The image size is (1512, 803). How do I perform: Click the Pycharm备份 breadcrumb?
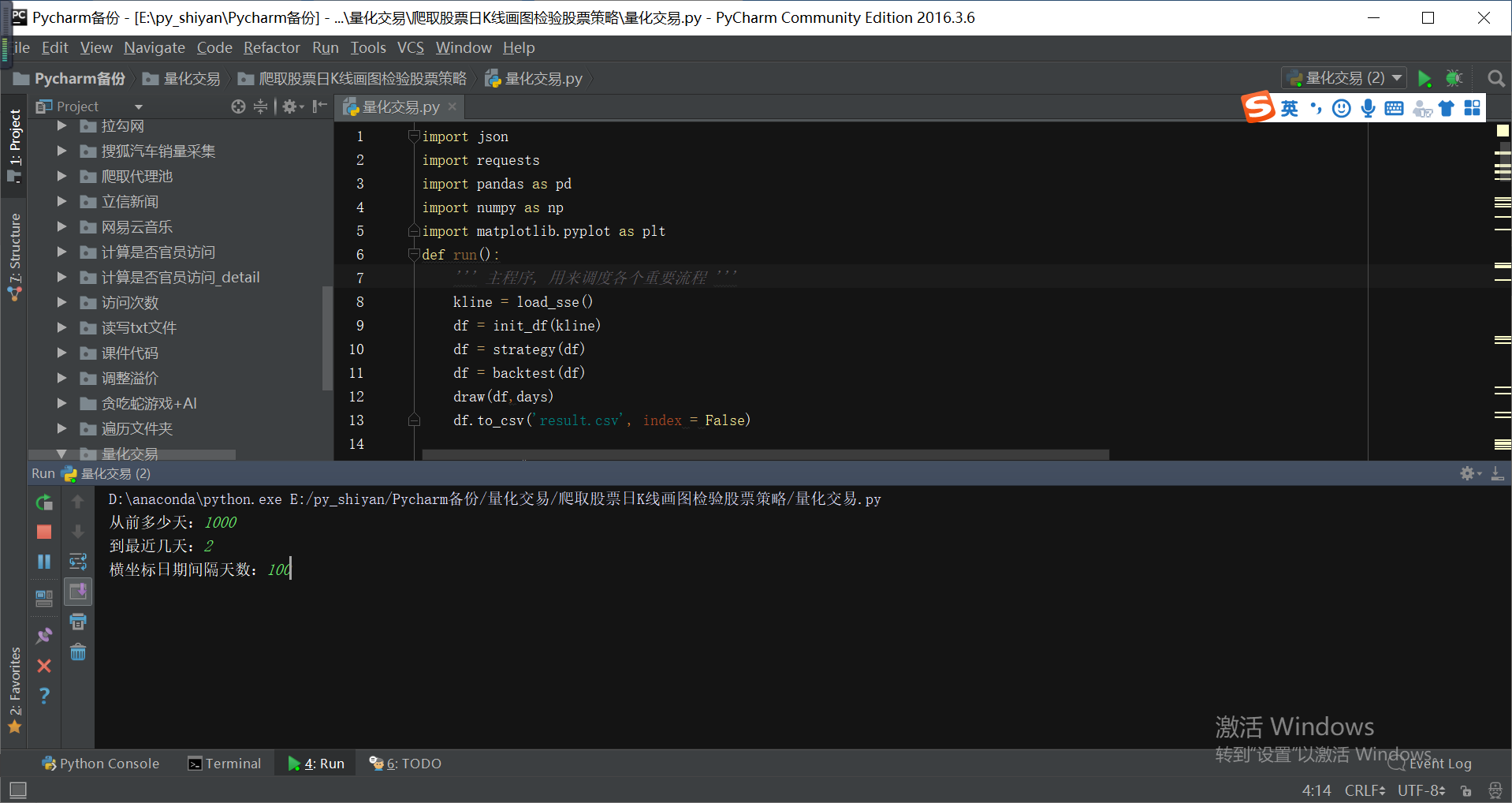[69, 79]
